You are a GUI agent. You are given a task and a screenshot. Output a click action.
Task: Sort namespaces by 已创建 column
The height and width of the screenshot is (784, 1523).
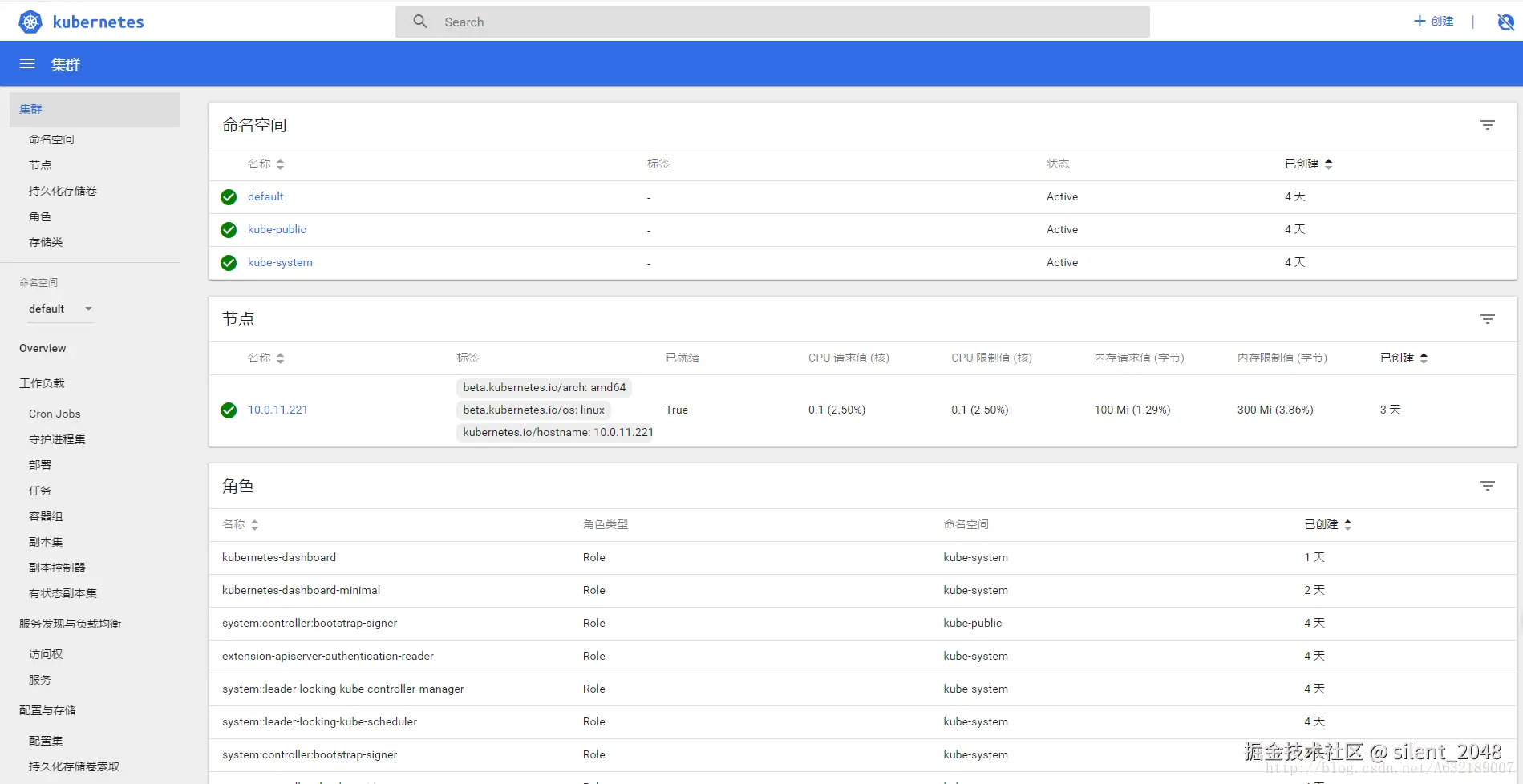pos(1308,164)
